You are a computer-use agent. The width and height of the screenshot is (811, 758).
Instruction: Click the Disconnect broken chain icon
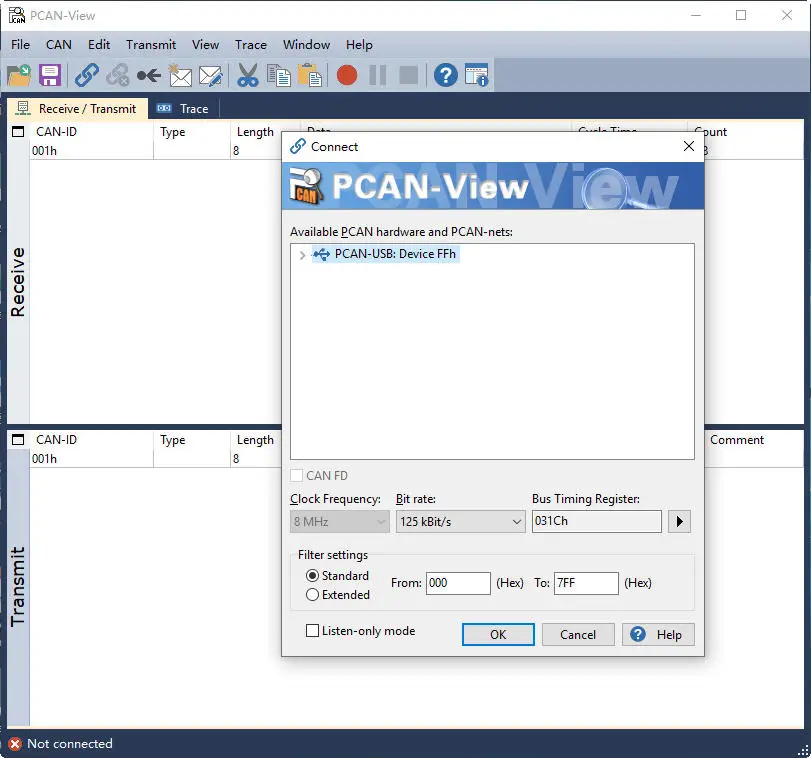(118, 75)
